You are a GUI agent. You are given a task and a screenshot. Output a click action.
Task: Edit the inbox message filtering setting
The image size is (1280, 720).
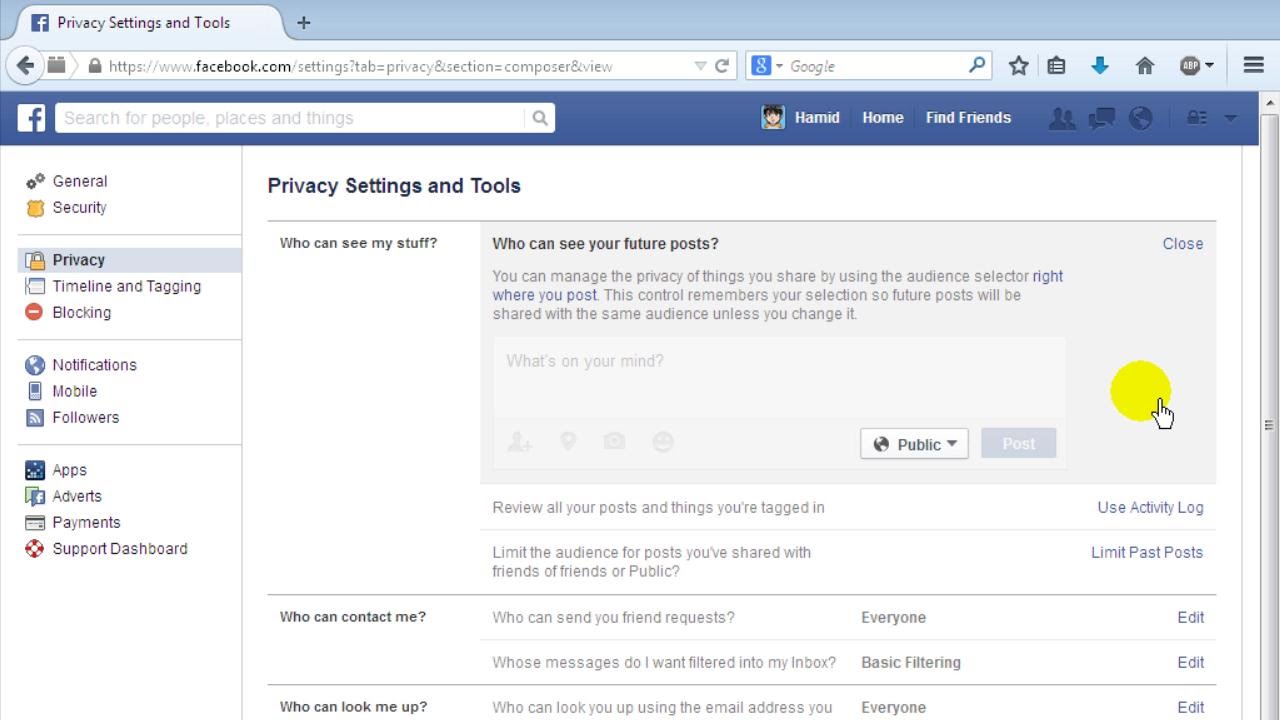point(1190,663)
